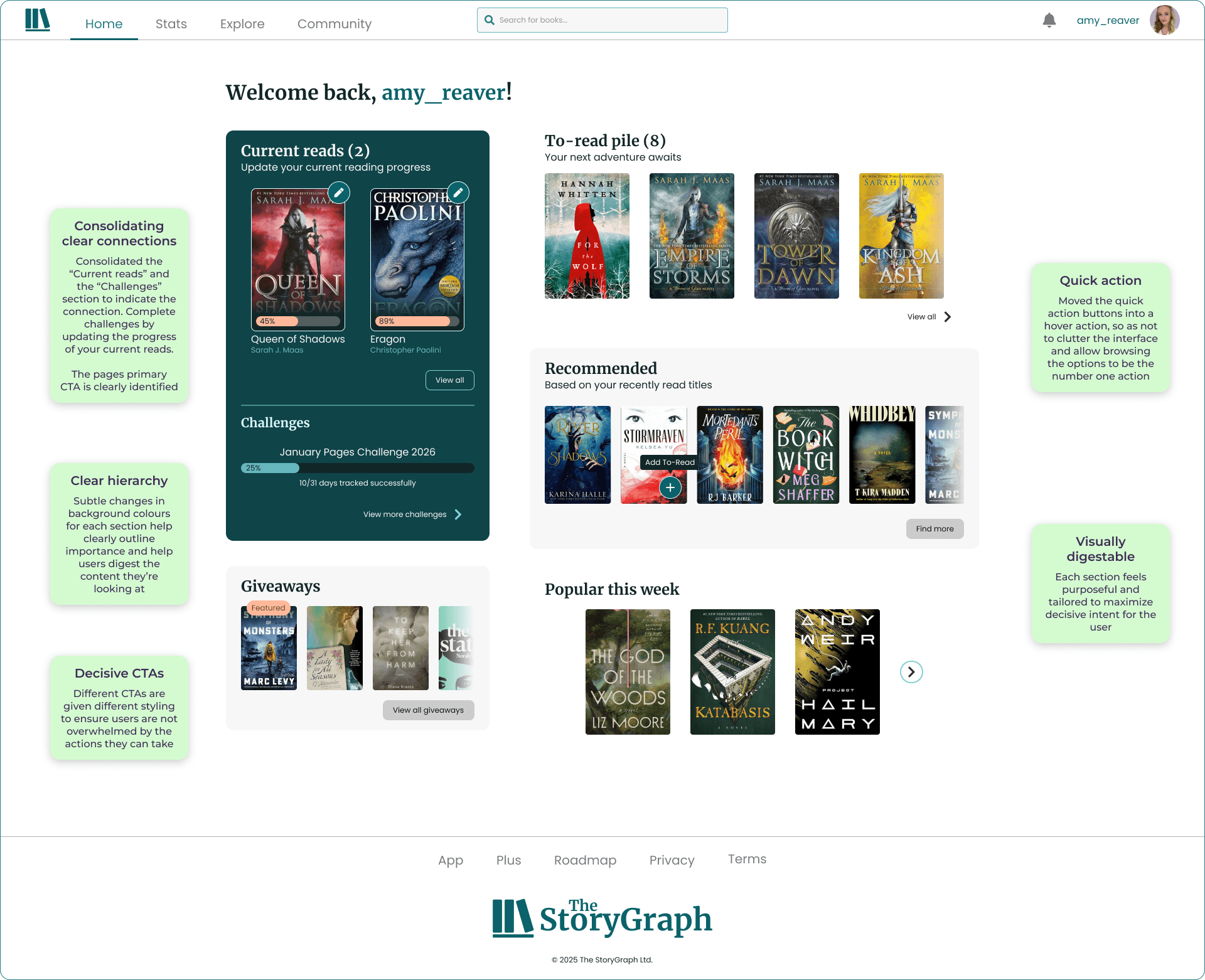Click the StoryGraph logo in header

click(x=38, y=20)
